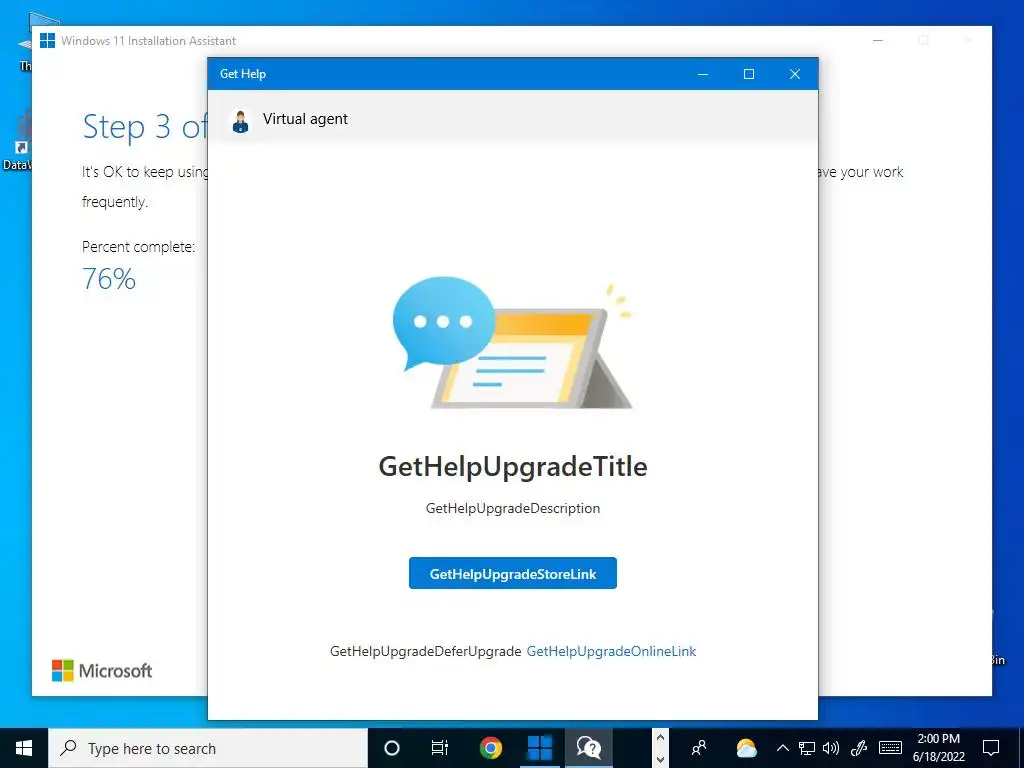The image size is (1024, 768).
Task: Open the GetHelpUpgradeOnlineLink hyperlink
Action: (611, 651)
